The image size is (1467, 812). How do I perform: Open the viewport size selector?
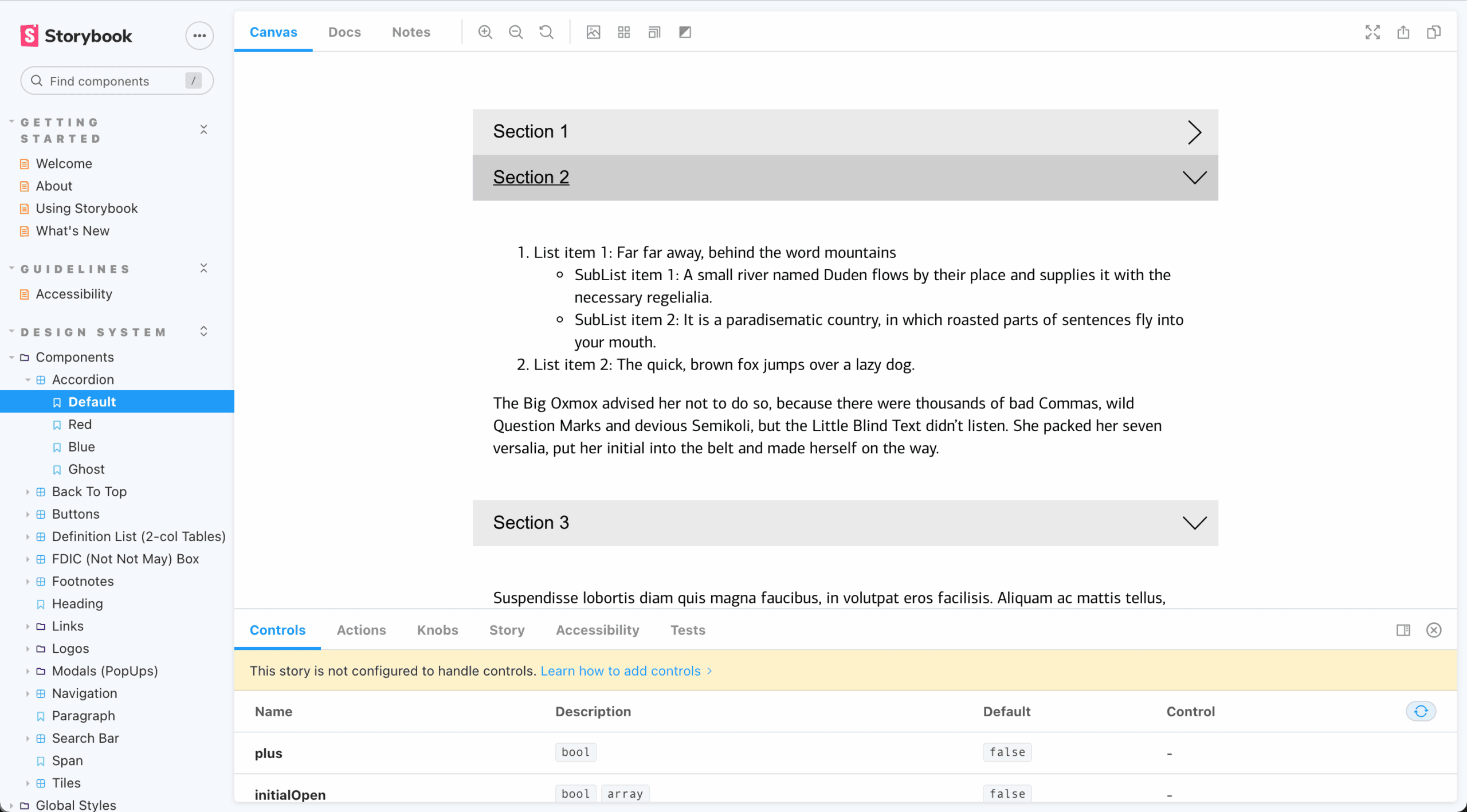(653, 32)
